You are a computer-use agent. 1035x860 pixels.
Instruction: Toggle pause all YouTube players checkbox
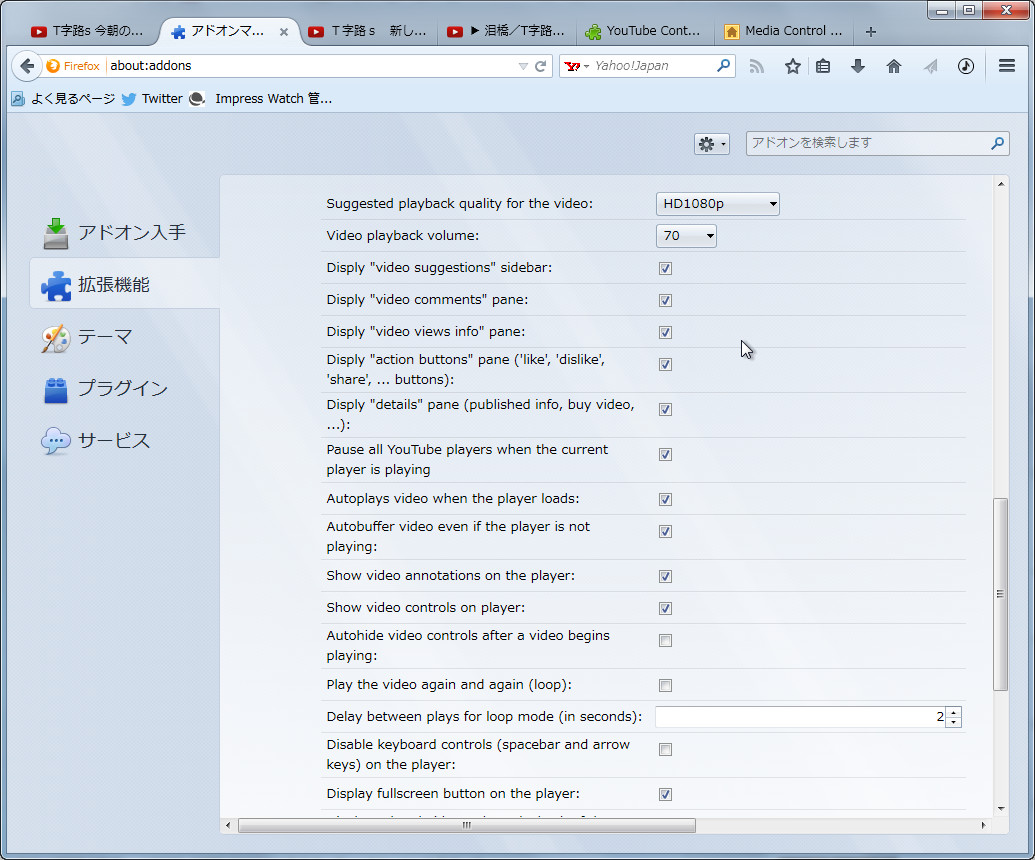[665, 454]
